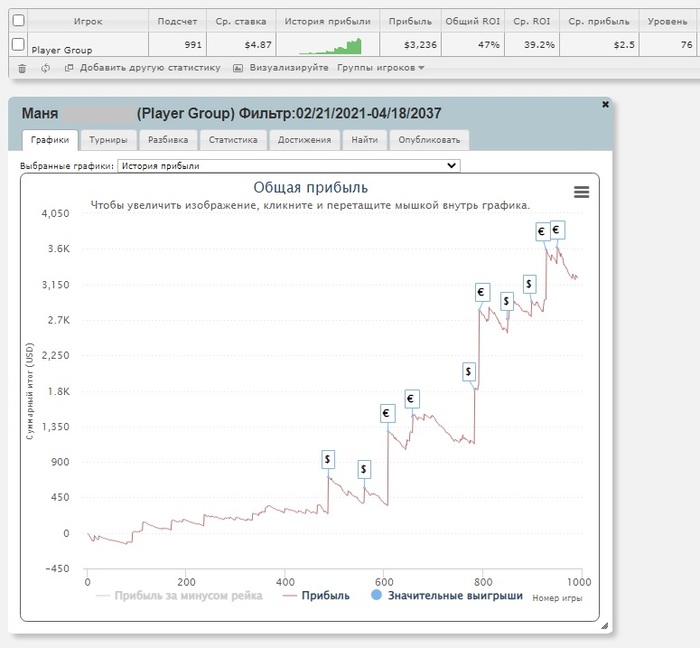Image resolution: width=700 pixels, height=648 pixels.
Task: Expand the Группы игроков dropdown
Action: point(380,68)
